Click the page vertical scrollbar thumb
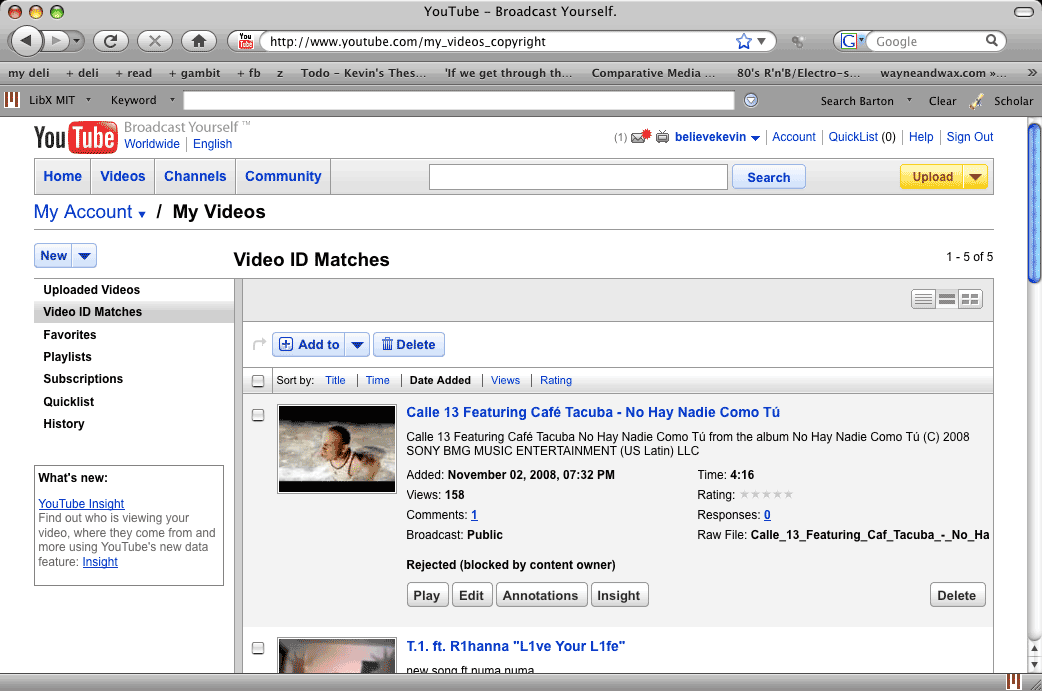 click(1034, 203)
